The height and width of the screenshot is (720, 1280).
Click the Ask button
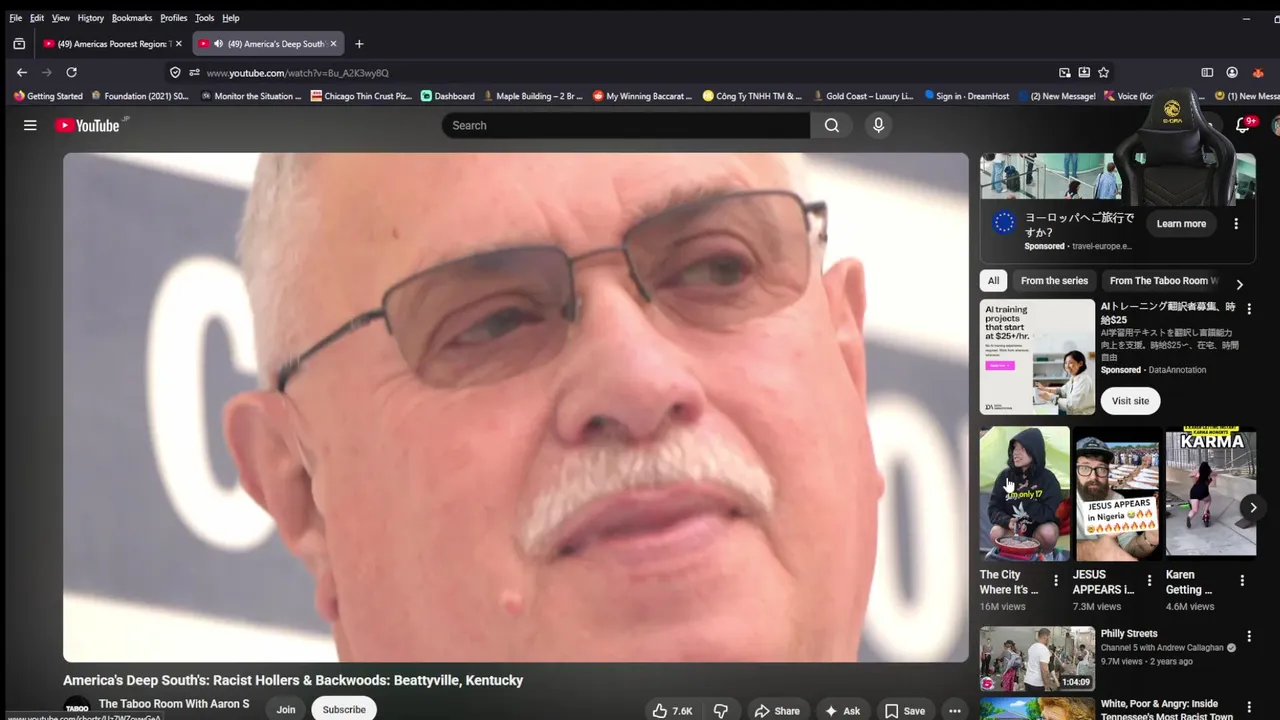tap(842, 711)
